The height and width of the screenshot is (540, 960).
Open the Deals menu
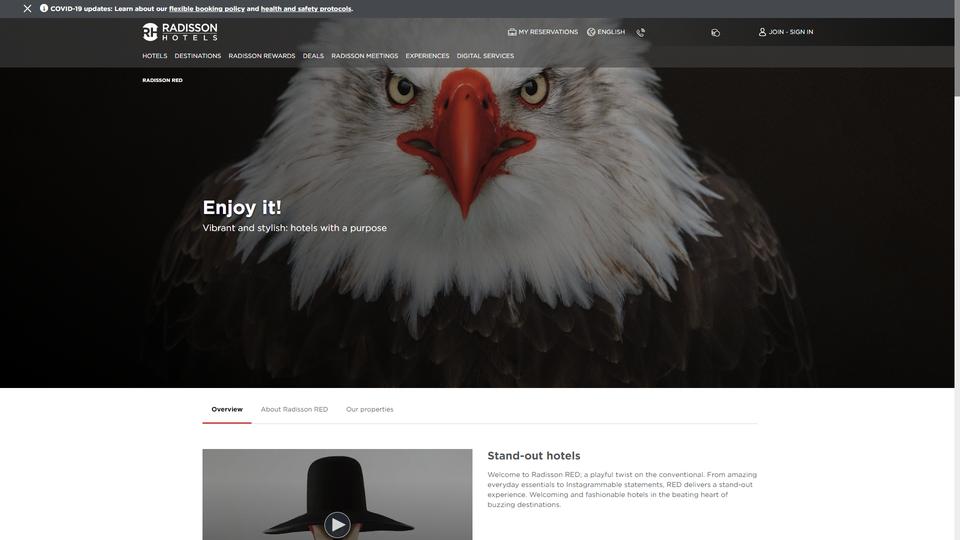click(313, 56)
